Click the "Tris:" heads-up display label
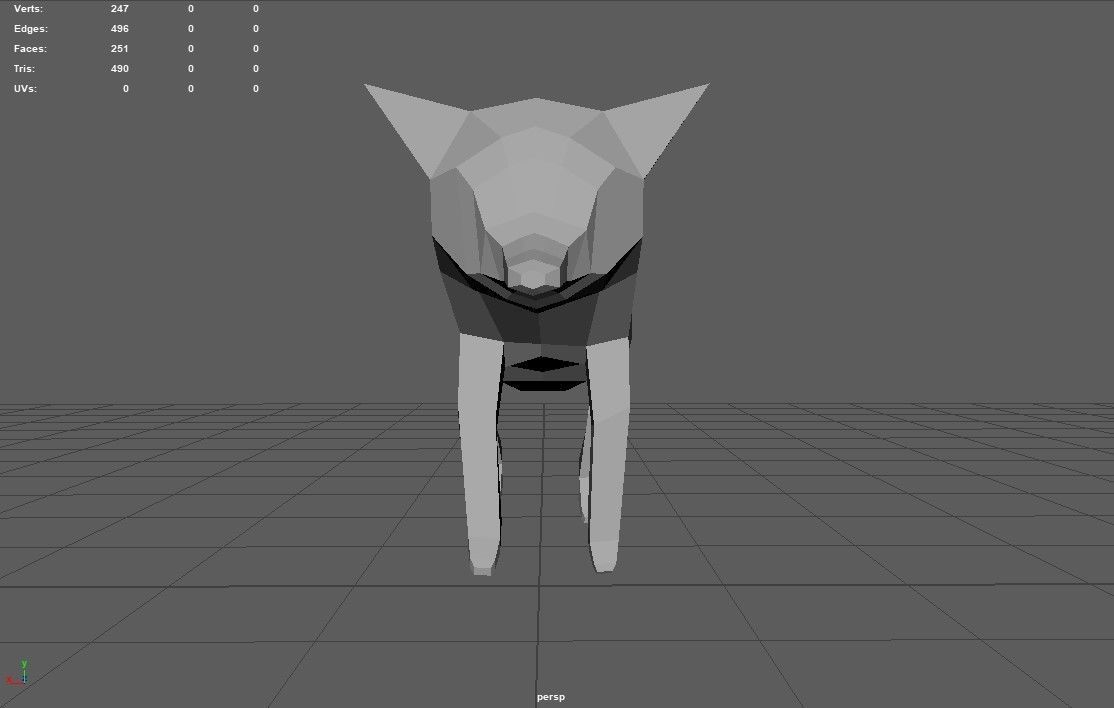 coord(24,68)
